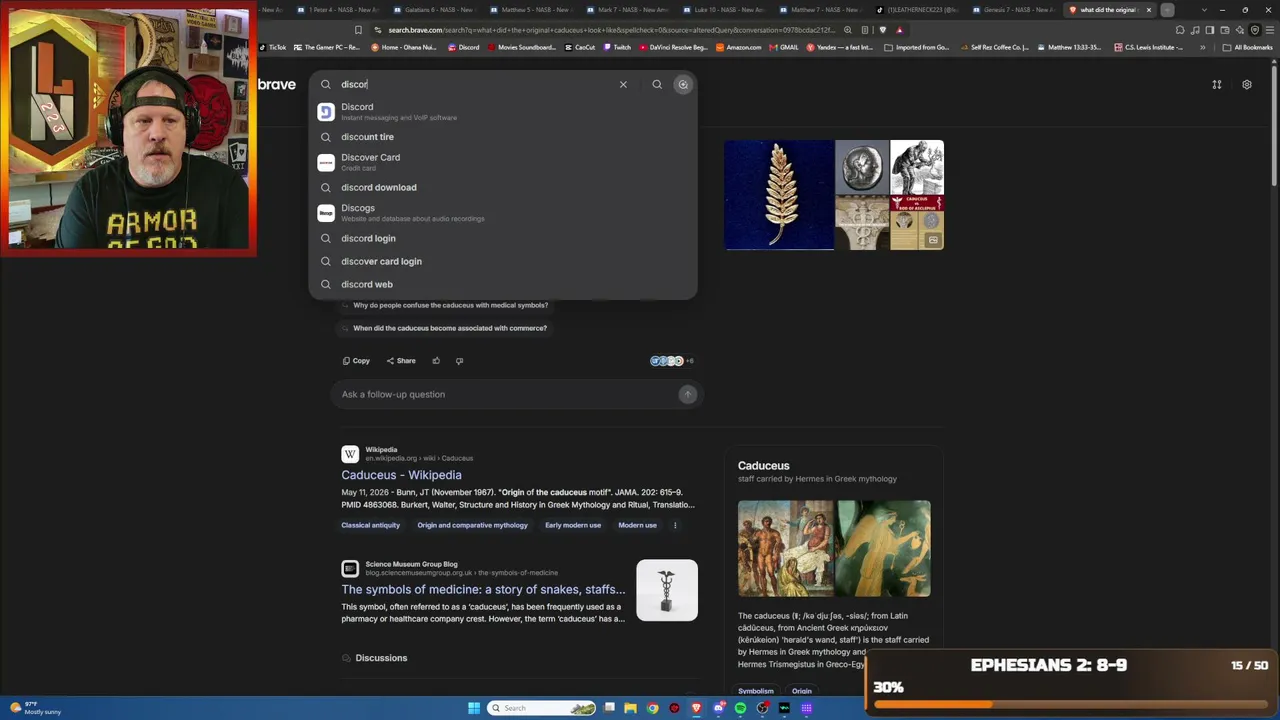Give thumbs up to the AI answer
This screenshot has width=1280, height=720.
click(436, 361)
